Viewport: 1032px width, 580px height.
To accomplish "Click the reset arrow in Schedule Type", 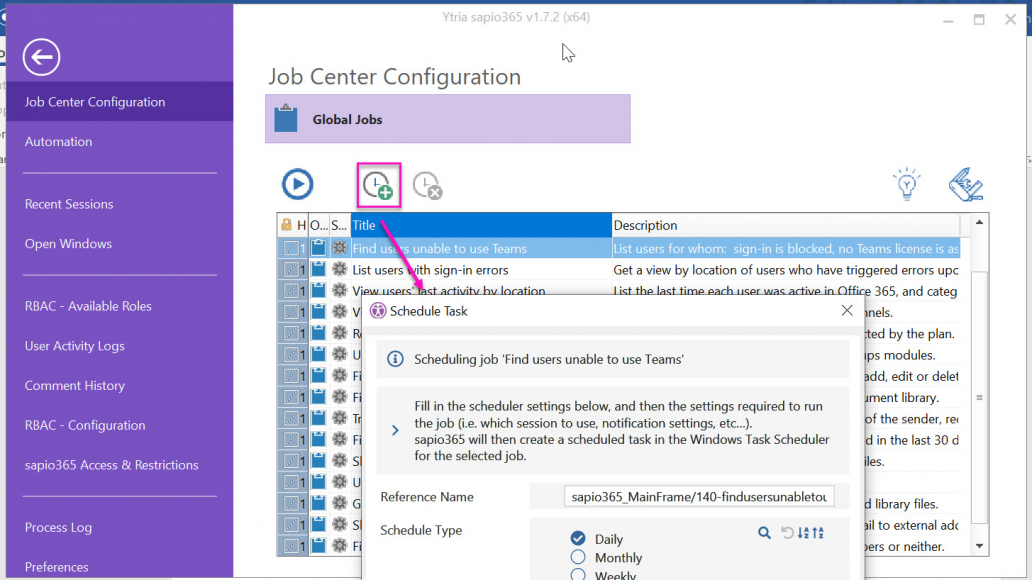I will [x=787, y=533].
